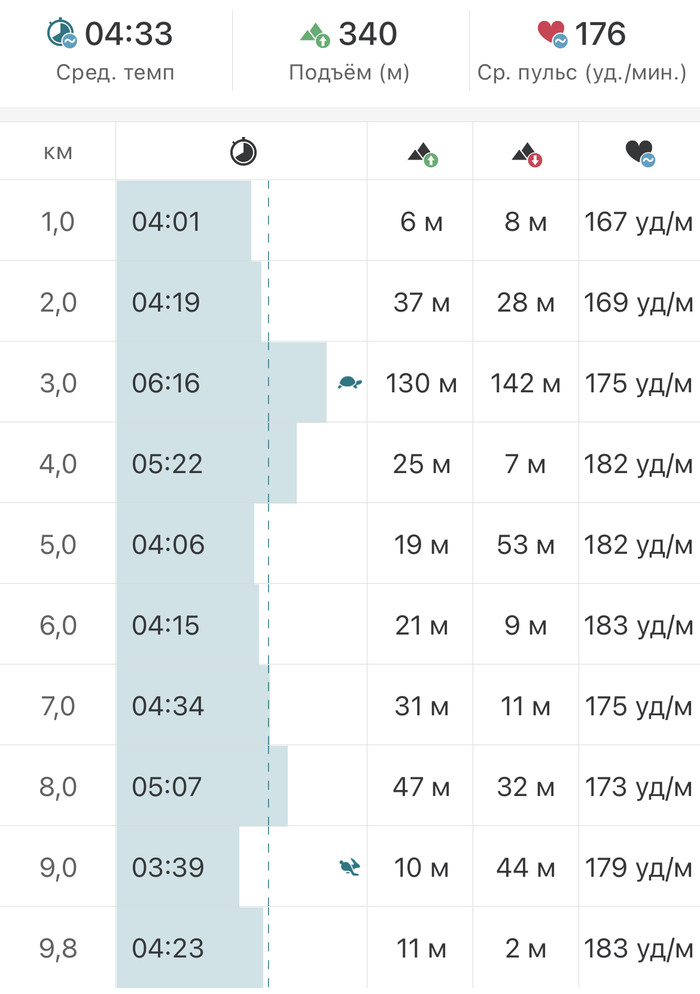Image resolution: width=700 pixels, height=994 pixels.
Task: Click the ascent column header icon
Action: click(x=422, y=153)
